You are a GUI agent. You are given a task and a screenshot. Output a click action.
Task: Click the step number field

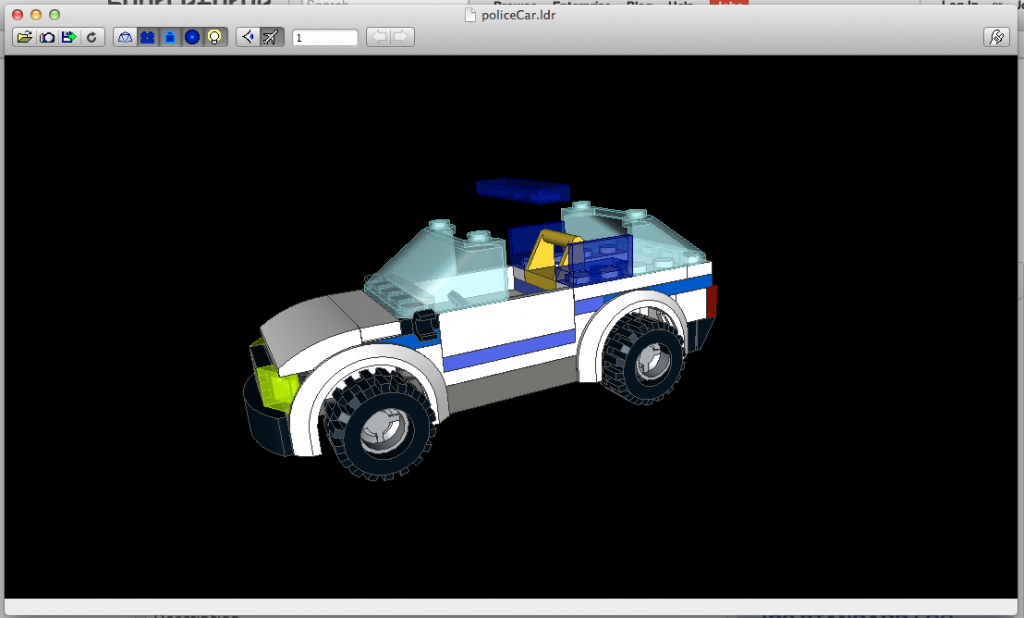(325, 38)
